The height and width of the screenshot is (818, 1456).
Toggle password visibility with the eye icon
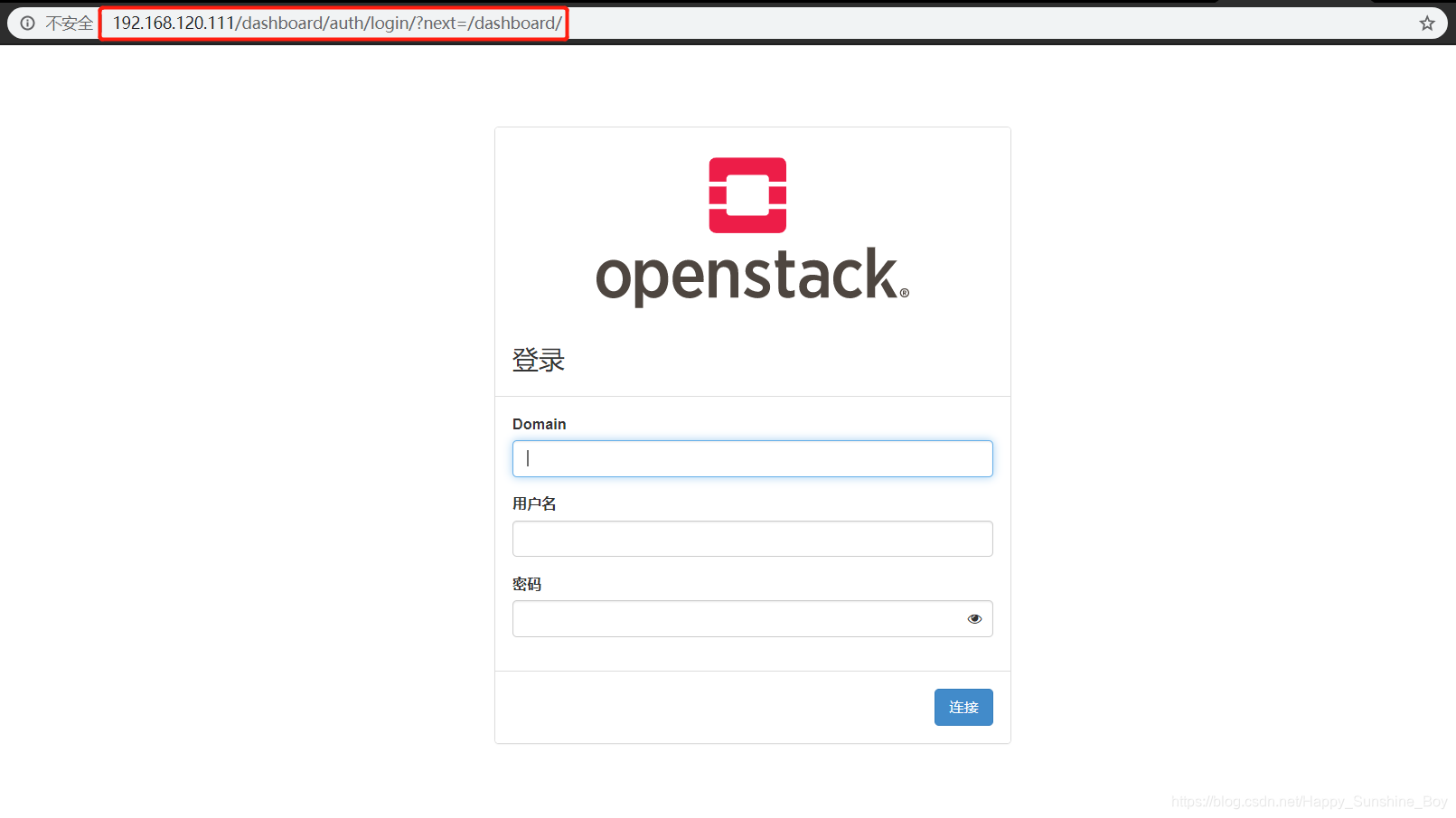pos(974,619)
